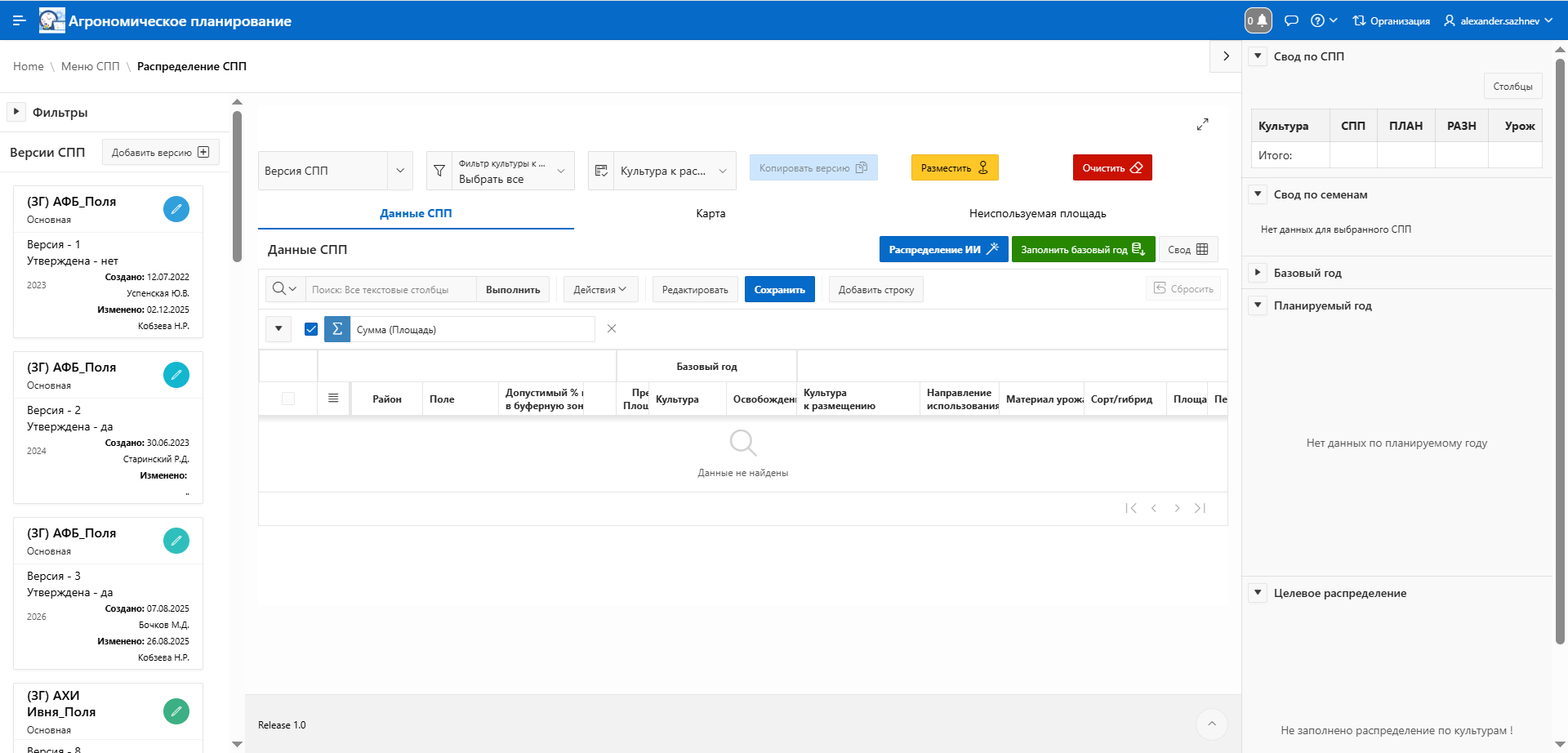The width and height of the screenshot is (1568, 753).
Task: Click the fullscreen expand arrows icon
Action: (1202, 124)
